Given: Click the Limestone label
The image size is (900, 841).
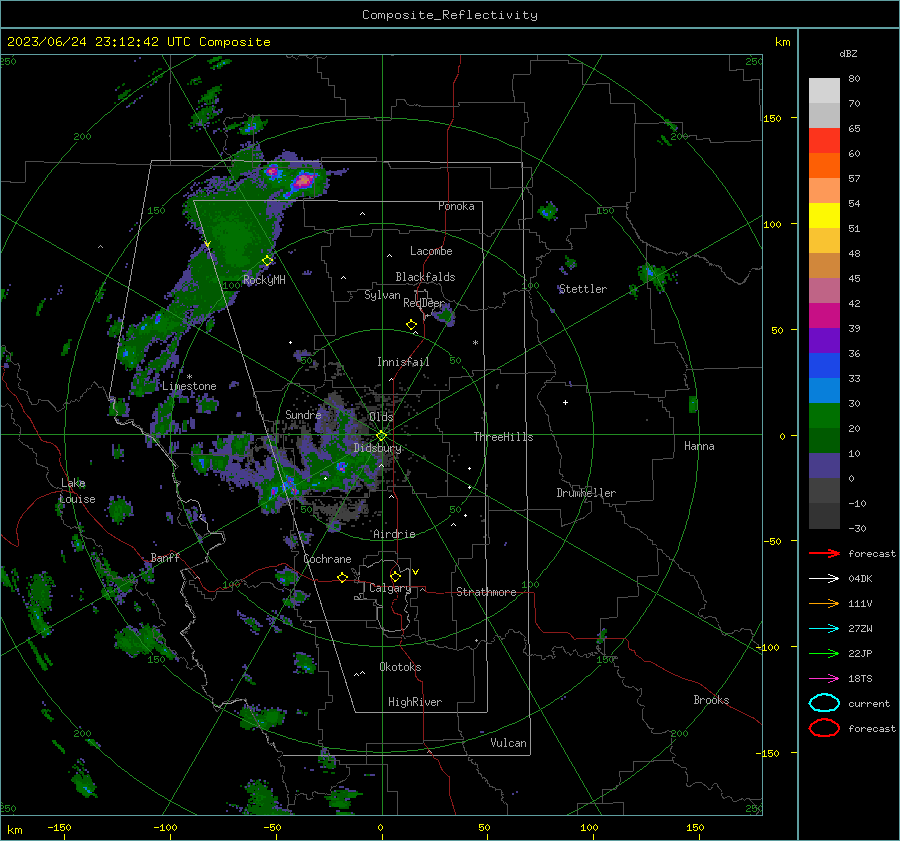Looking at the screenshot, I should (189, 386).
